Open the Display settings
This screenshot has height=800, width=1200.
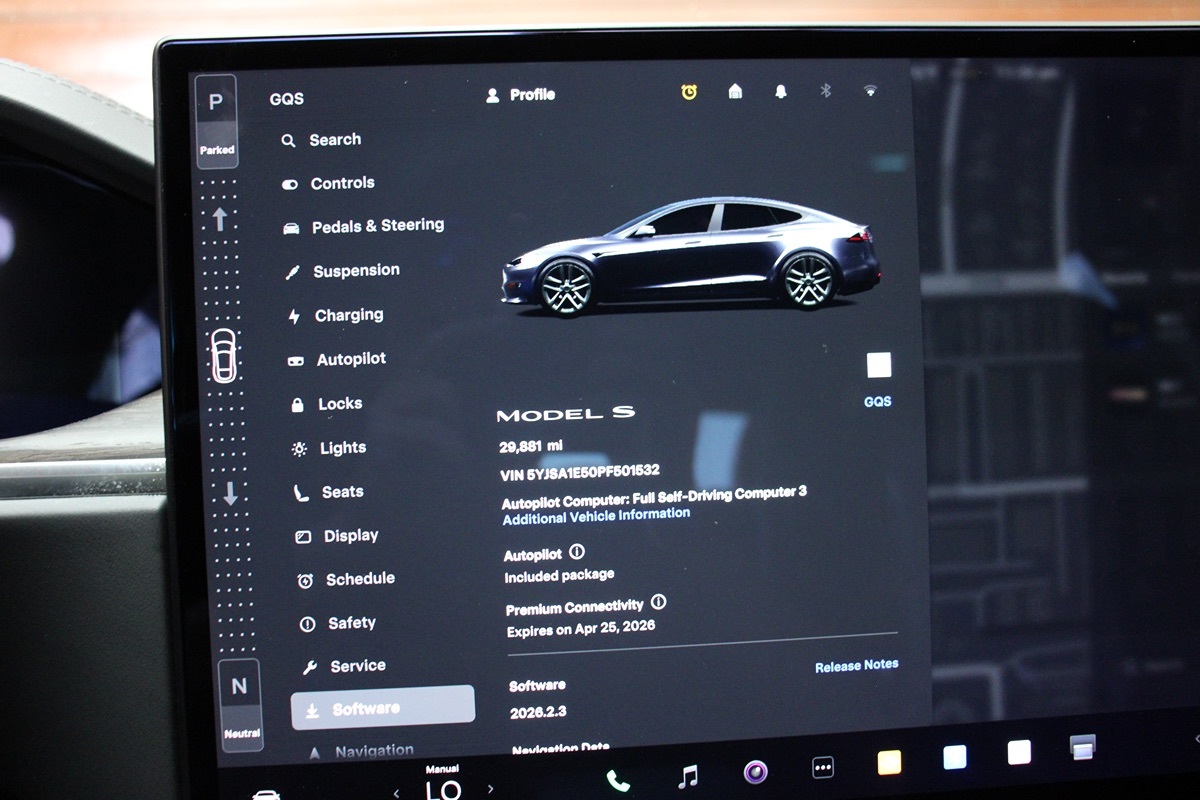[x=337, y=536]
